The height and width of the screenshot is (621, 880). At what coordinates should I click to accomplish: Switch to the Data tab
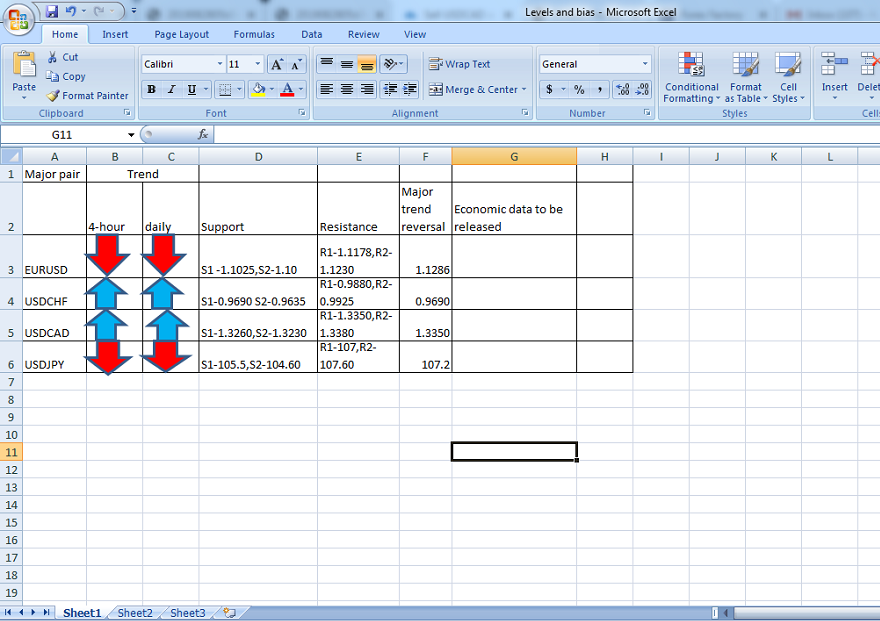coord(311,34)
